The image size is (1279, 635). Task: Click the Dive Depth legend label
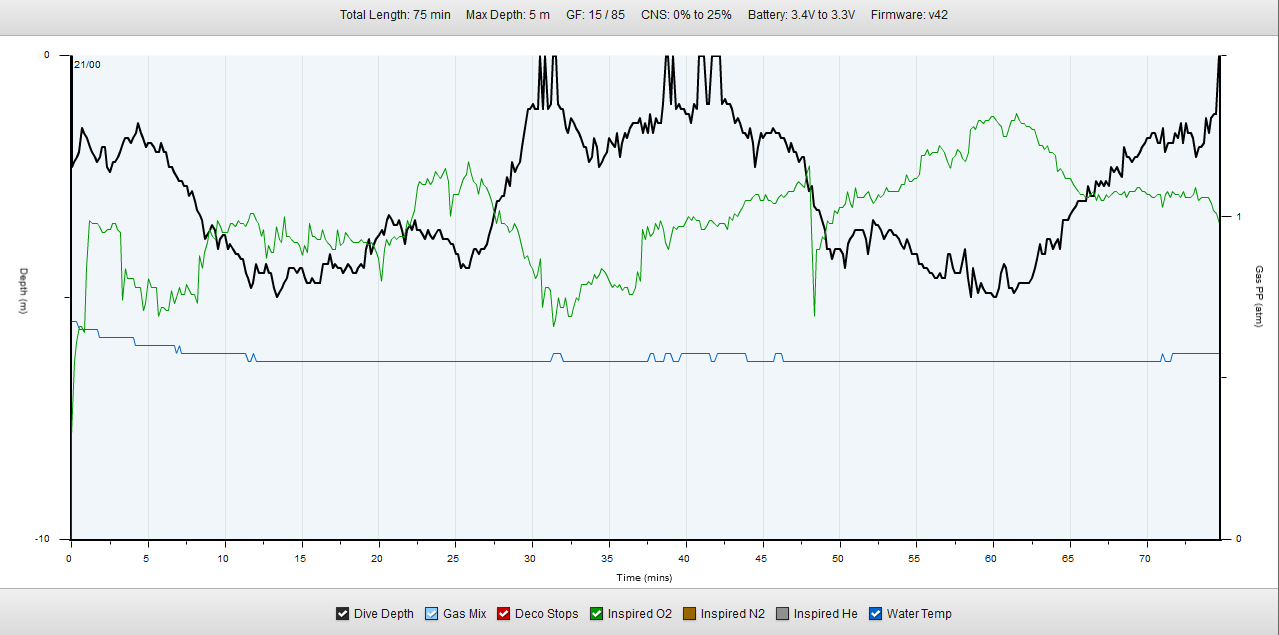click(383, 614)
